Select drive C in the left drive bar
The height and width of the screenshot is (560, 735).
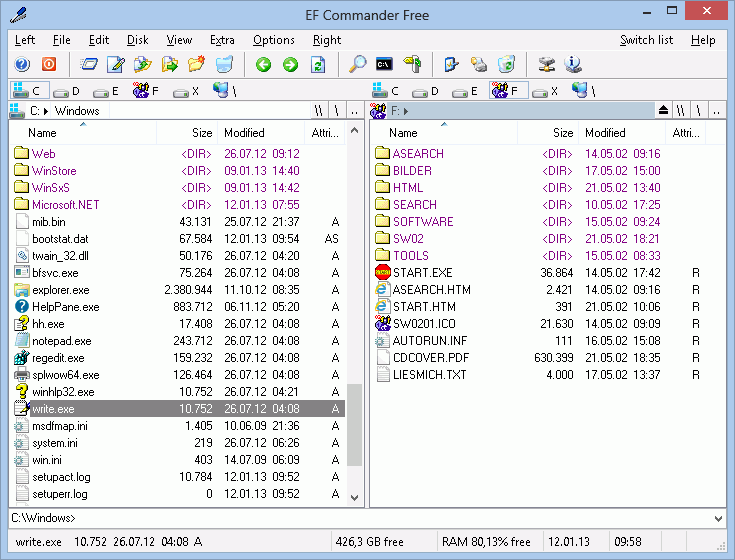[x=29, y=90]
